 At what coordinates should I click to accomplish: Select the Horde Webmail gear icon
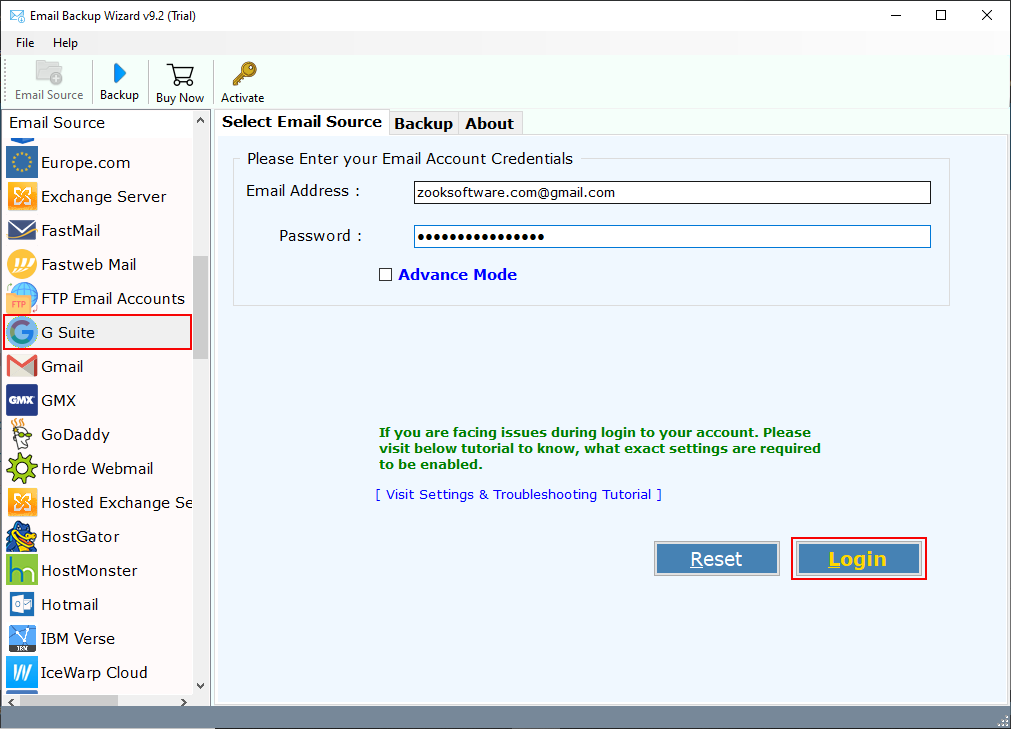click(22, 469)
